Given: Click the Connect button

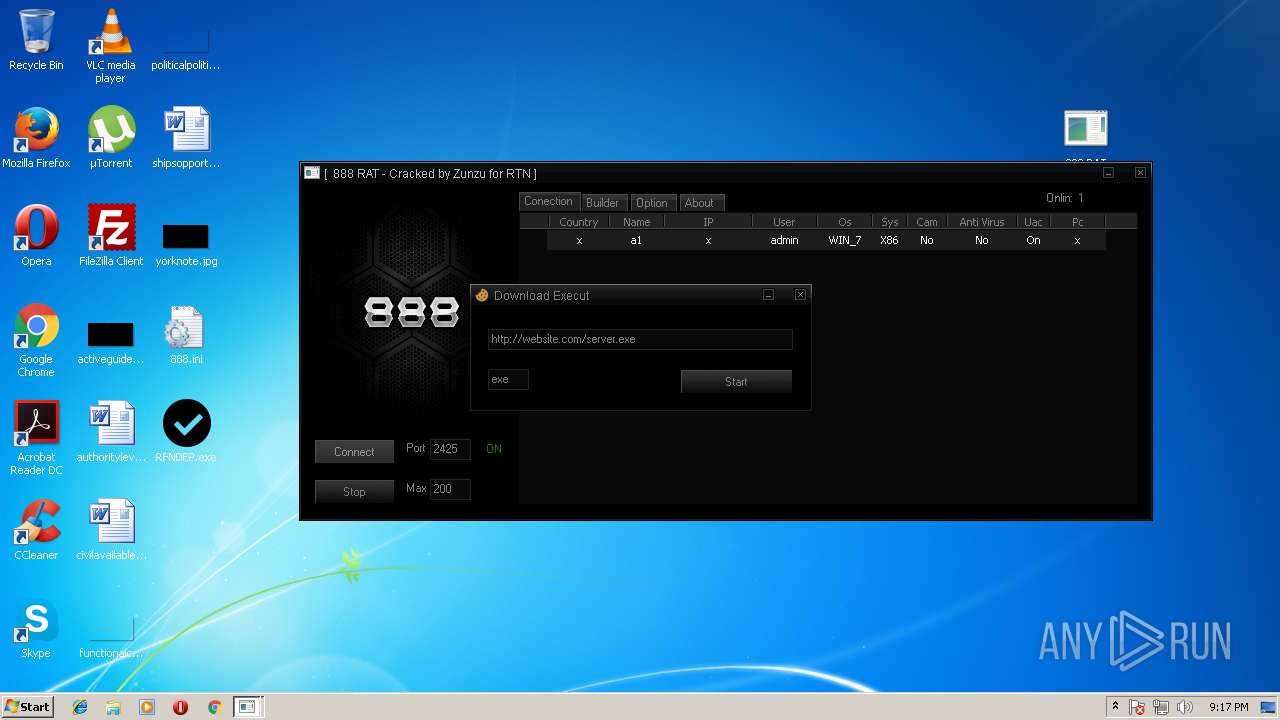Looking at the screenshot, I should click(x=354, y=452).
